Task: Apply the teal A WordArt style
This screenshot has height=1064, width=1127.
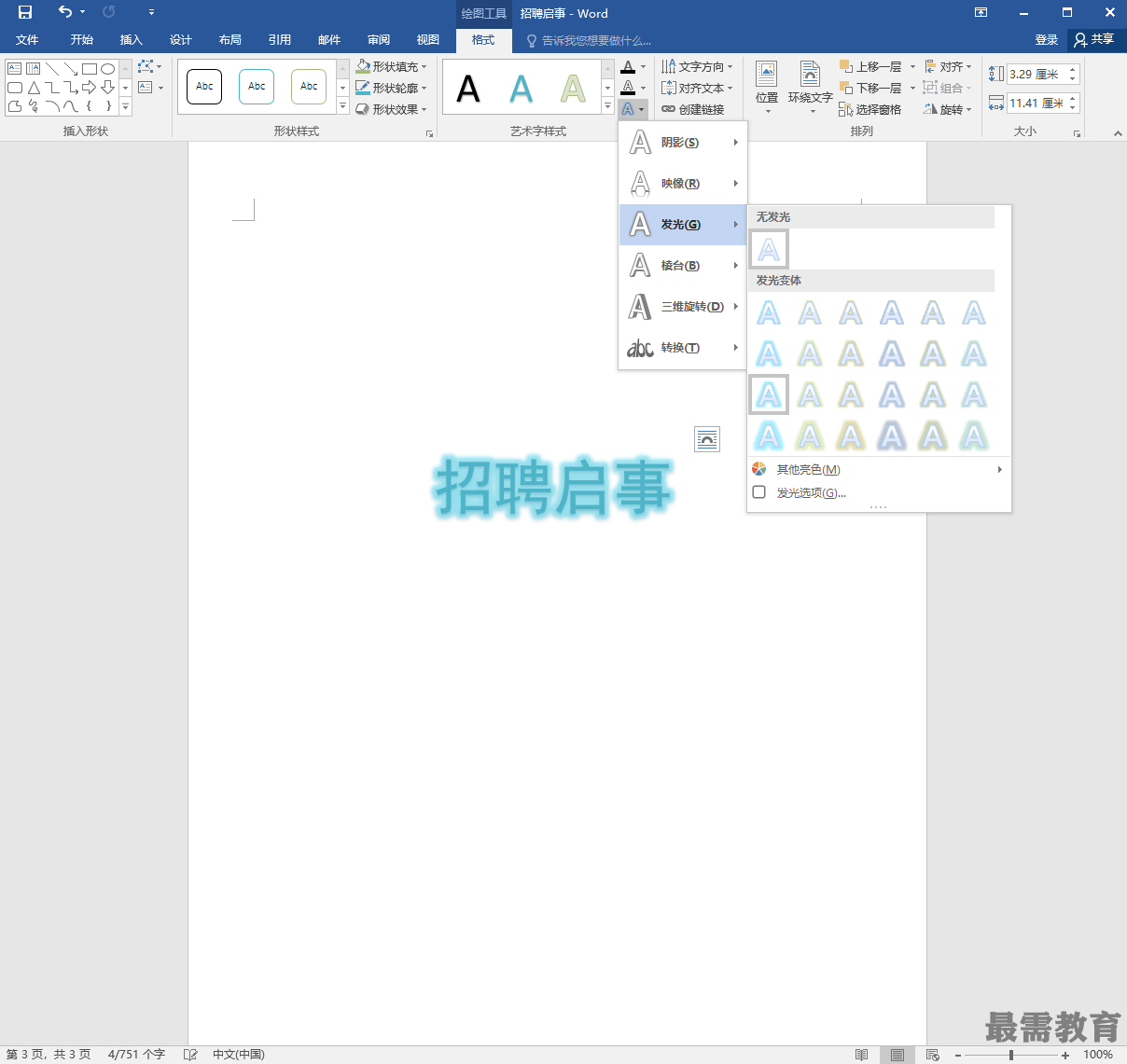Action: click(521, 89)
